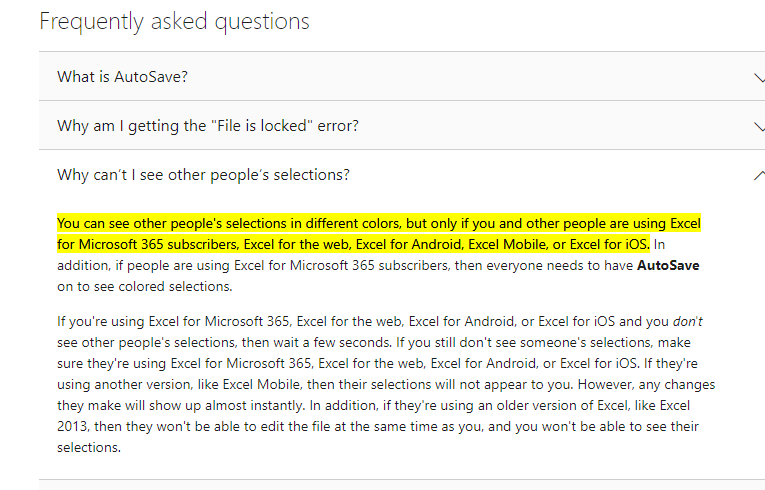Expand the "What is AutoSave?" chevron
This screenshot has width=765, height=490.
tap(758, 77)
